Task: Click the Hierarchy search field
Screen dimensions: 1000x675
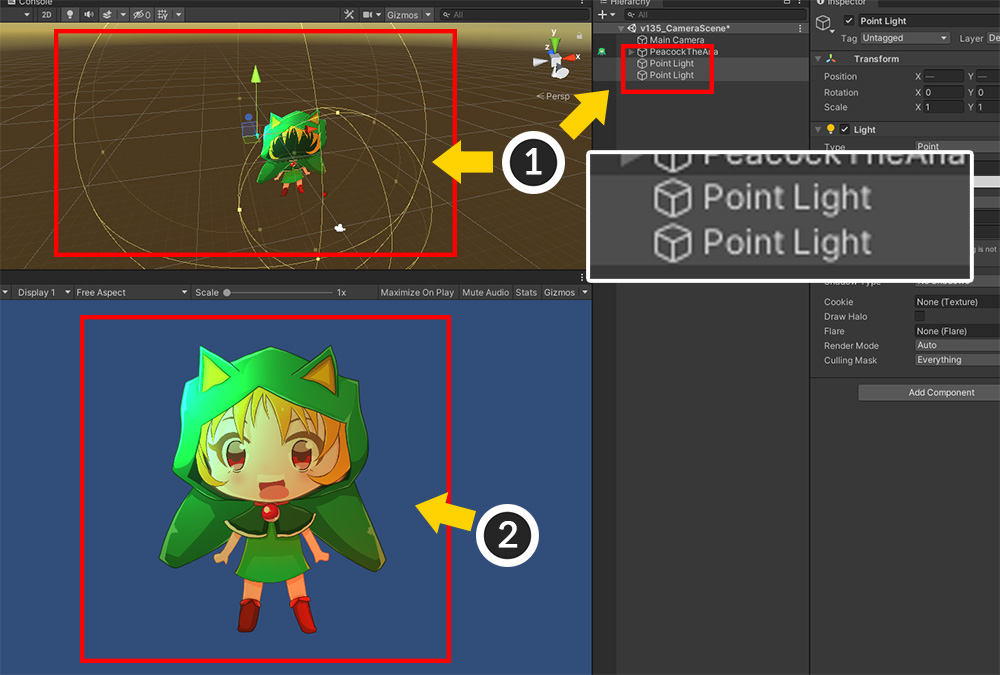Action: coord(715,14)
